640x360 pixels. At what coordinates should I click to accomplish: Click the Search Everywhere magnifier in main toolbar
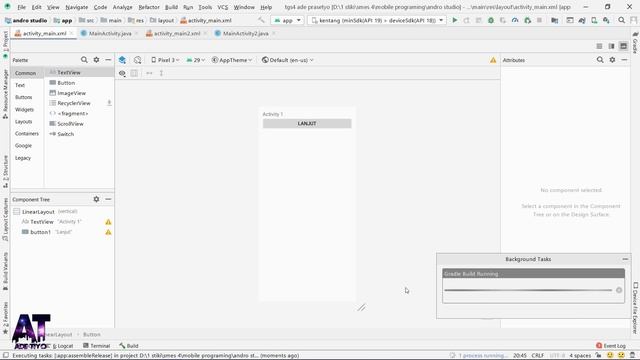coord(621,20)
